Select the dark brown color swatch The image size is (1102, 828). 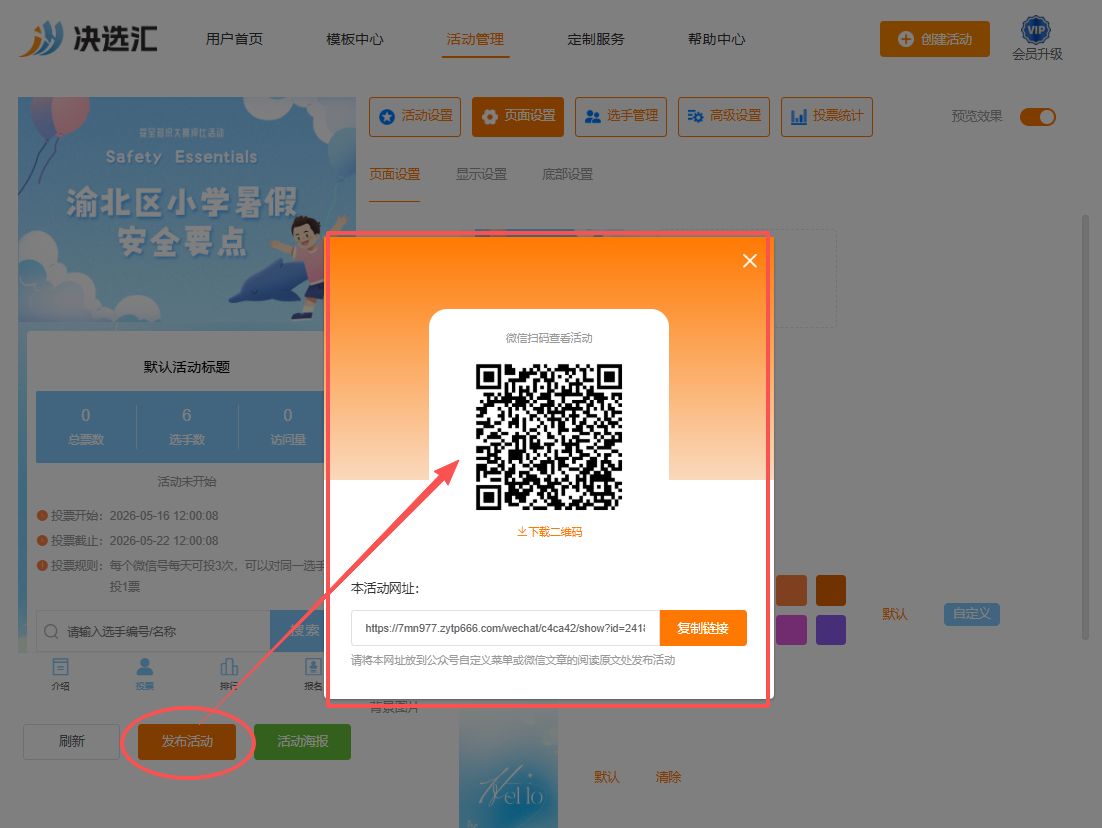[x=831, y=590]
